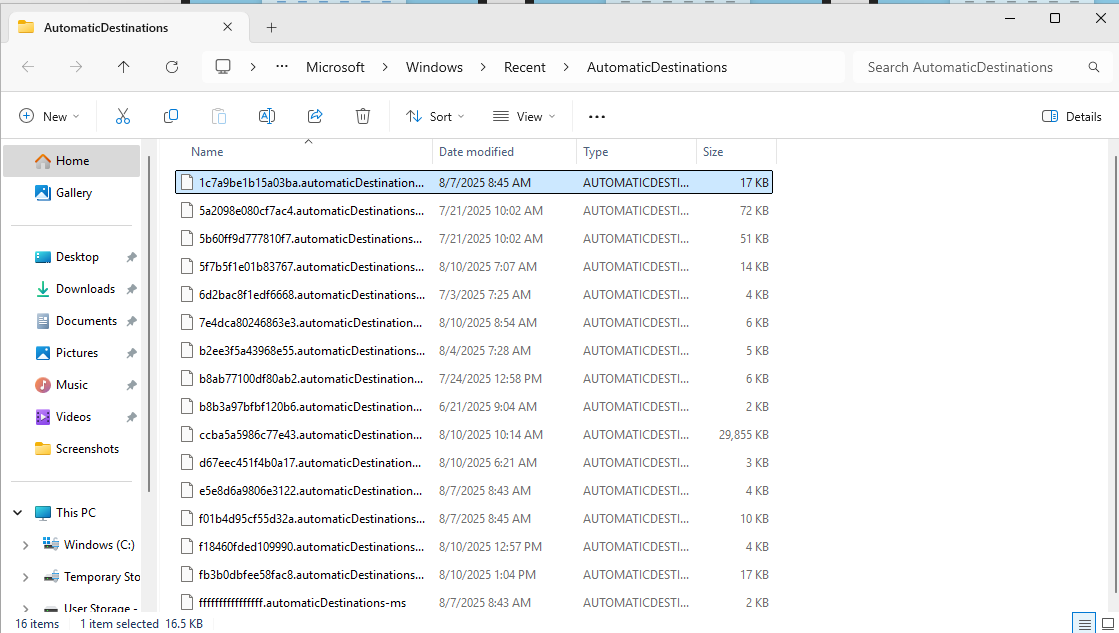Click chevron after Microsoft breadcrumb

385,67
